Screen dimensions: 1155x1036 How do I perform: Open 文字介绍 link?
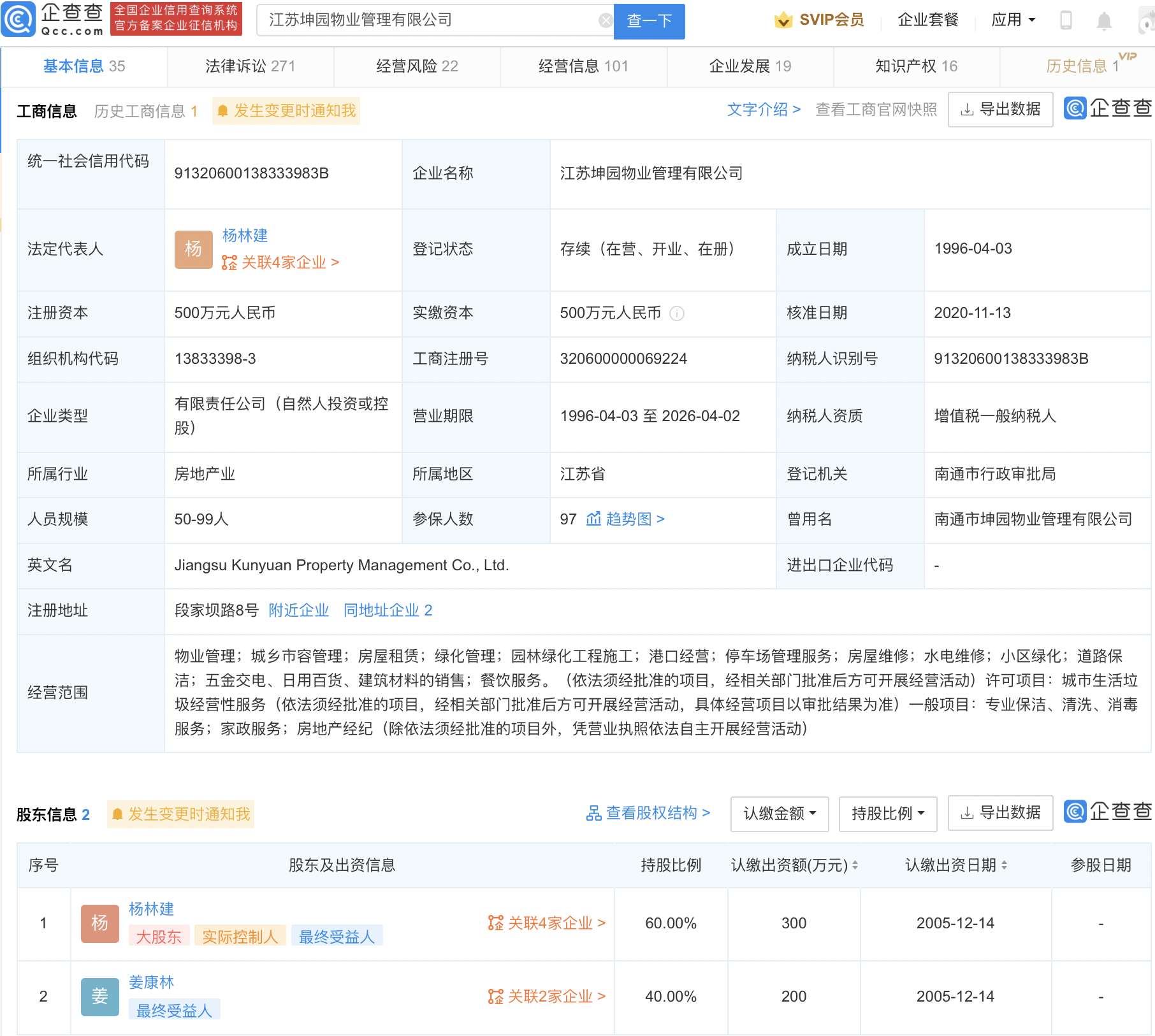coord(764,110)
